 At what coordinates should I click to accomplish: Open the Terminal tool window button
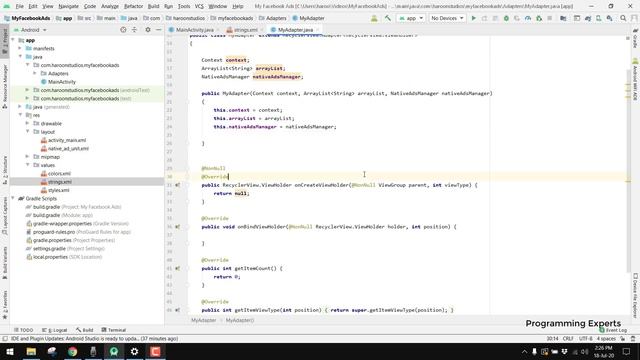[113, 330]
